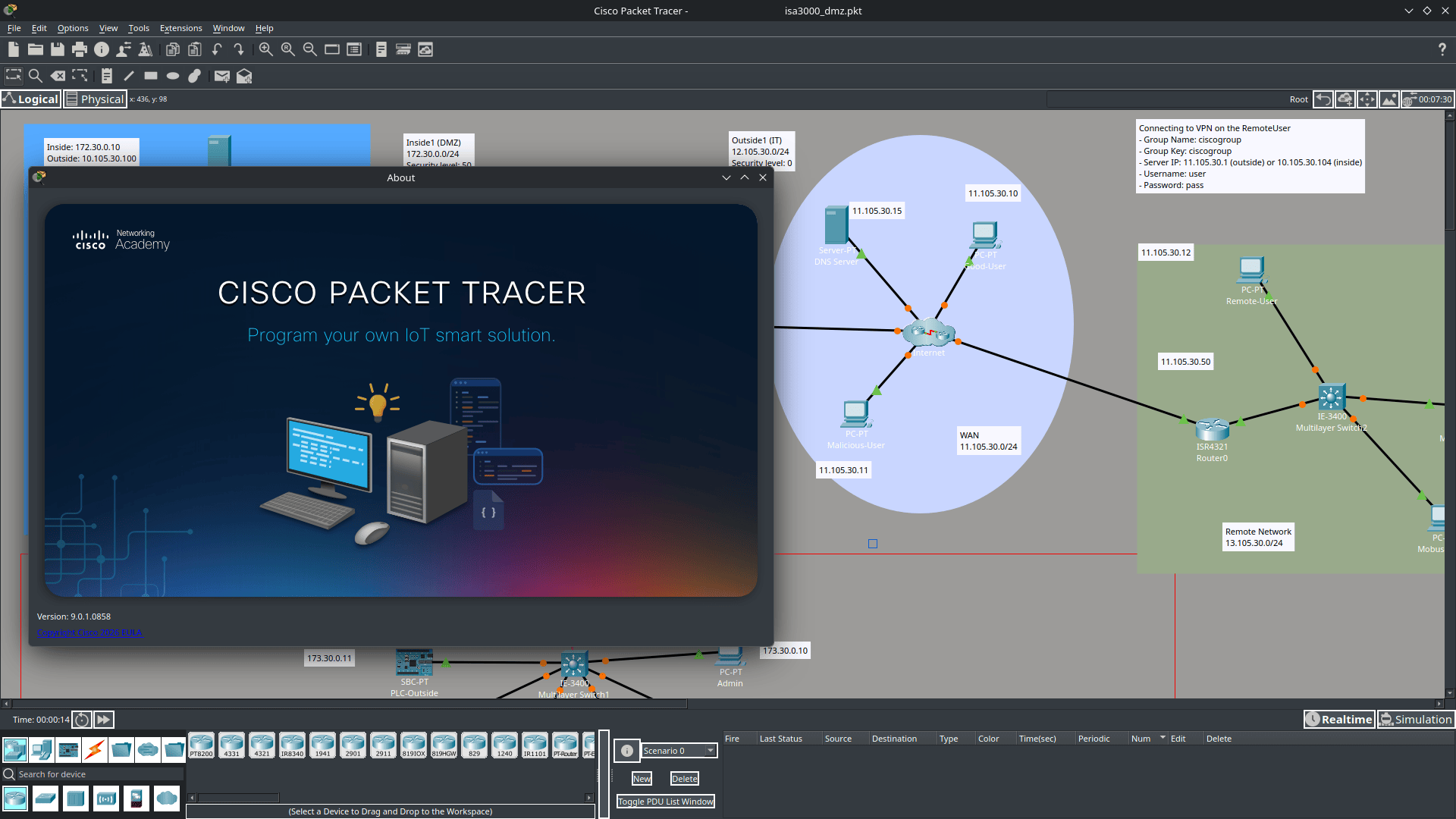Click the Add Simple PDU envelope icon
This screenshot has width=1456, height=819.
221,76
